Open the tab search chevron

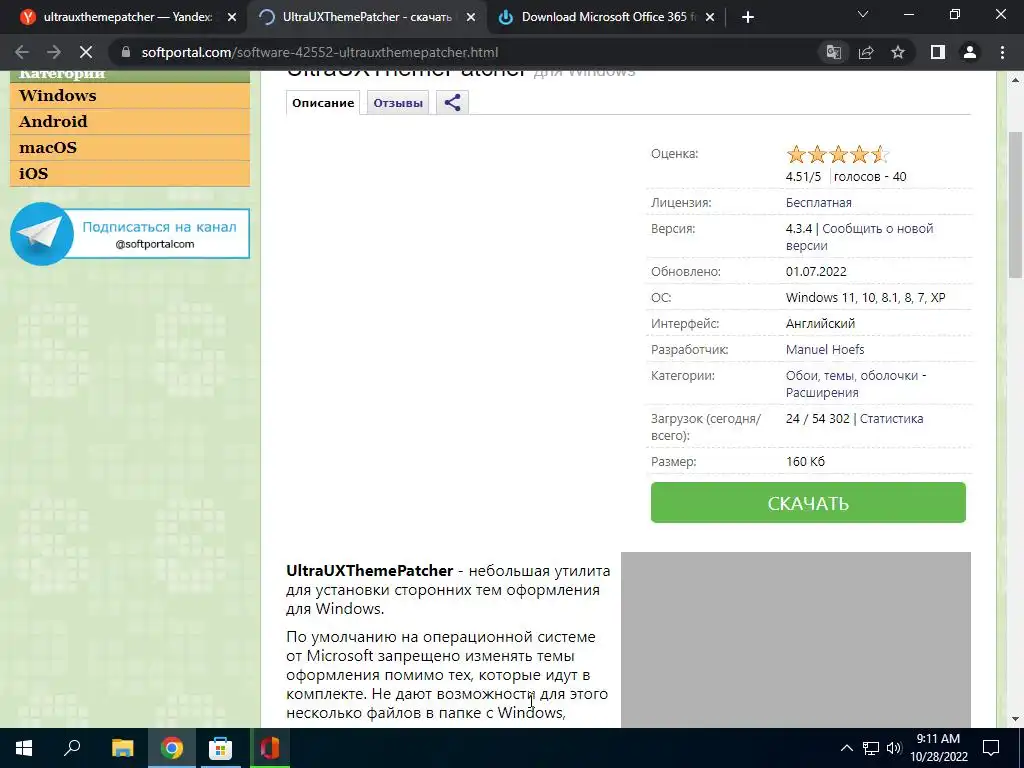coord(863,14)
